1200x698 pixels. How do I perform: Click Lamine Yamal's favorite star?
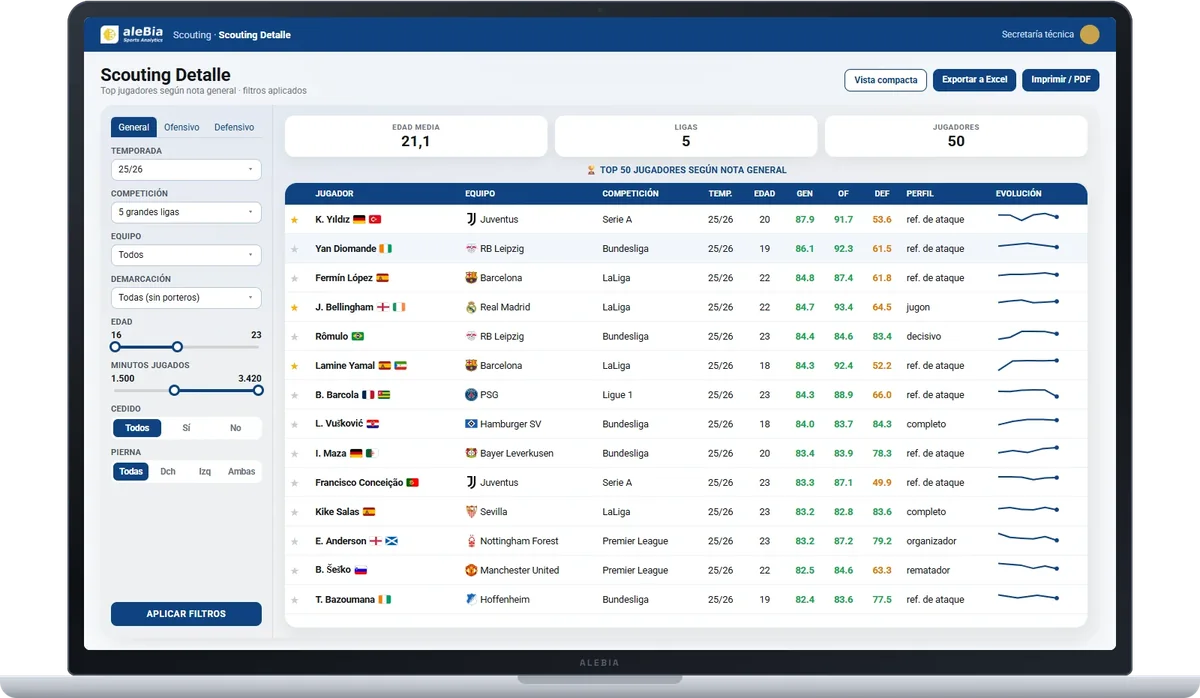tap(294, 366)
